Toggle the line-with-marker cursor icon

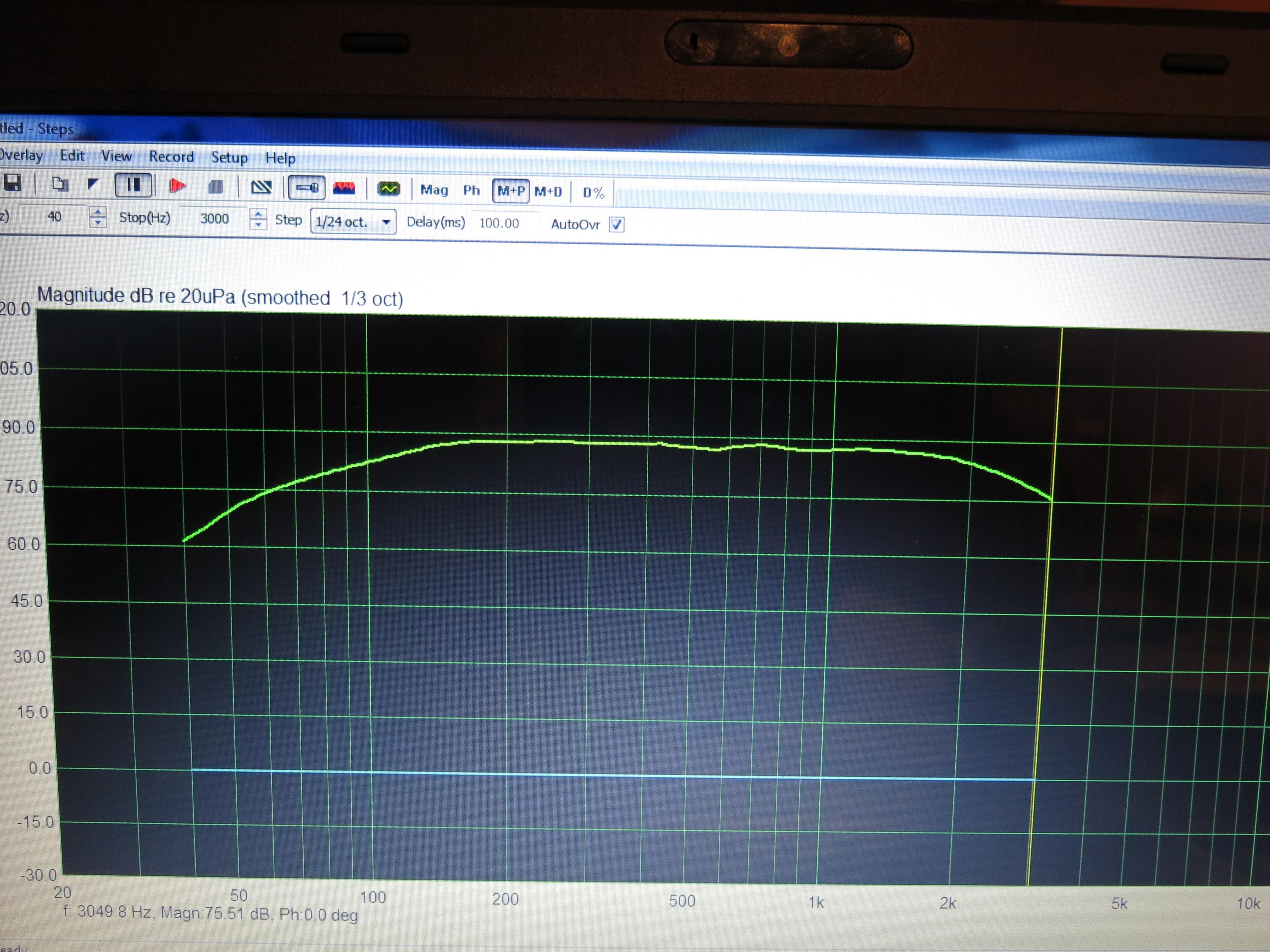(x=307, y=188)
